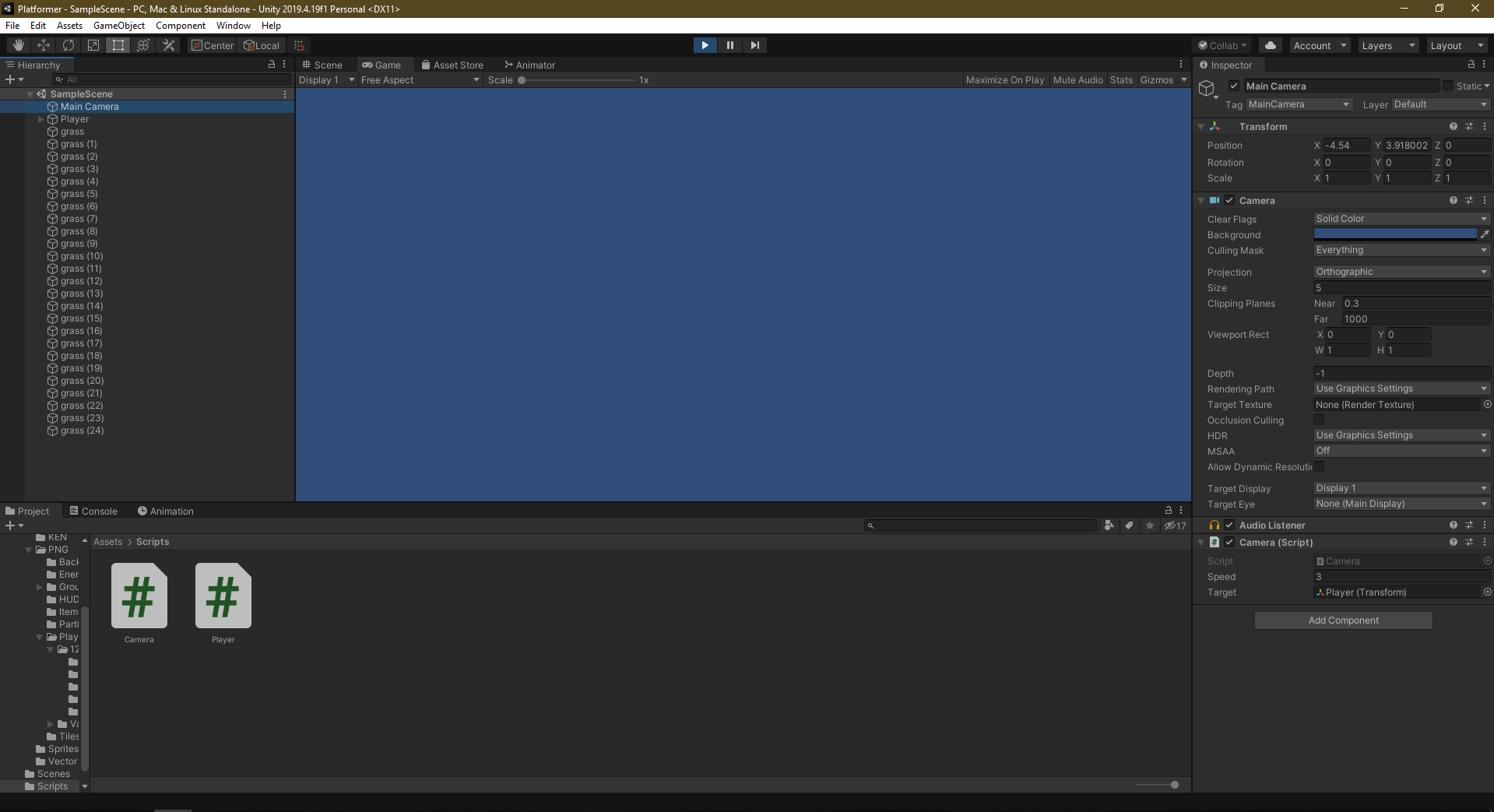Viewport: 1494px width, 812px height.
Task: Toggle Main Camera active checkbox
Action: [x=1234, y=86]
